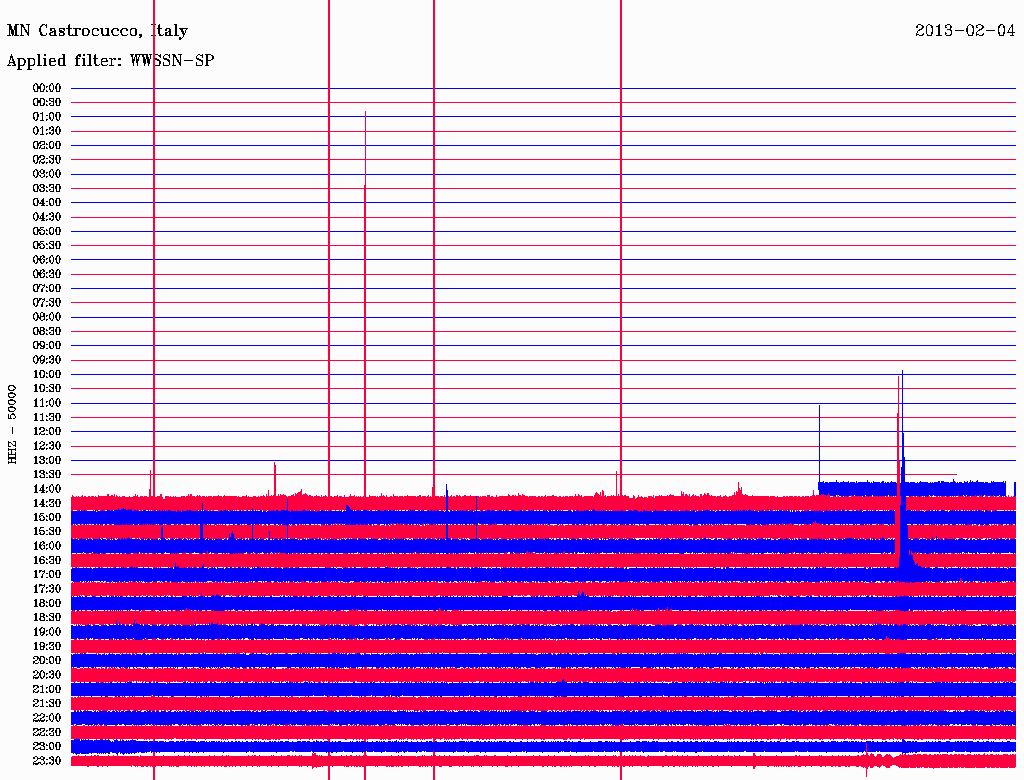This screenshot has height=780, width=1024.
Task: Click the short blue noise block at 14:00 row
Action: (912, 488)
